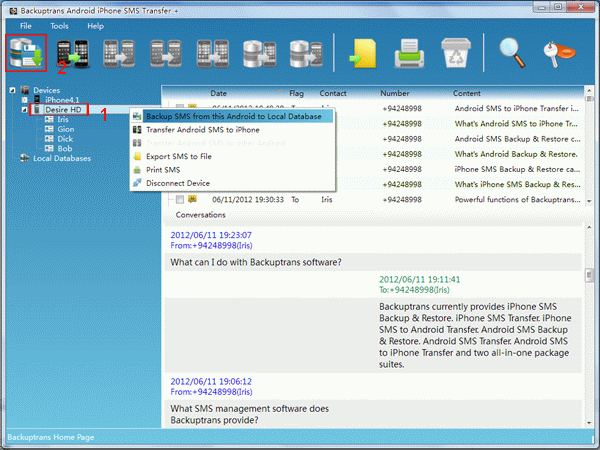Choose Export SMS to File

click(x=232, y=157)
